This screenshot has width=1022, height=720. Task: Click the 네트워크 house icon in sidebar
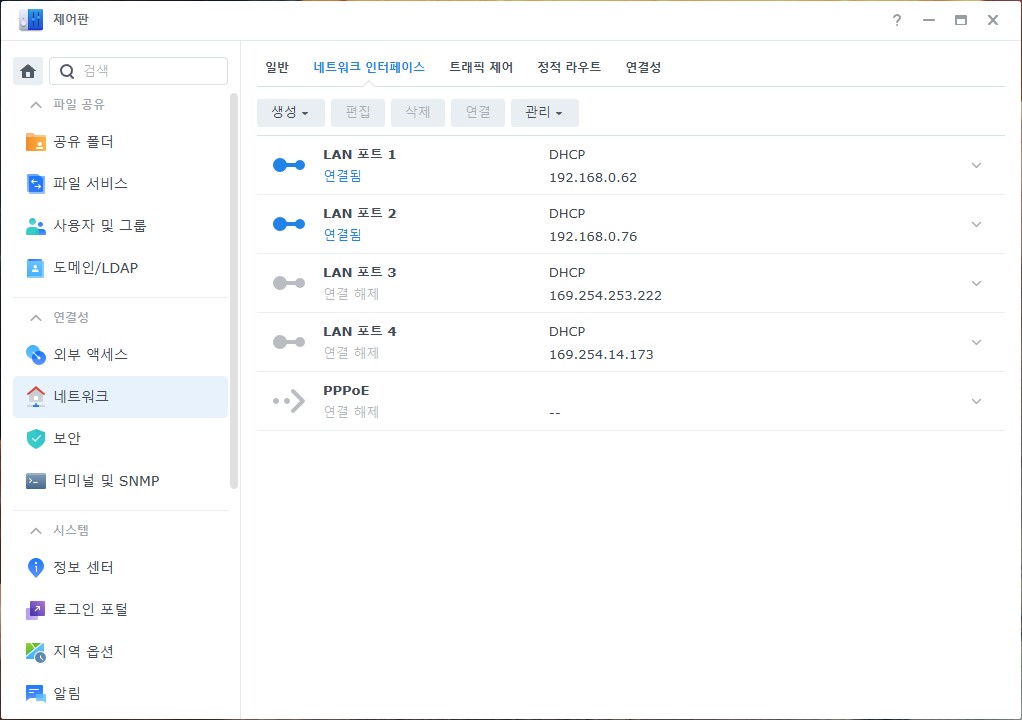[35, 396]
